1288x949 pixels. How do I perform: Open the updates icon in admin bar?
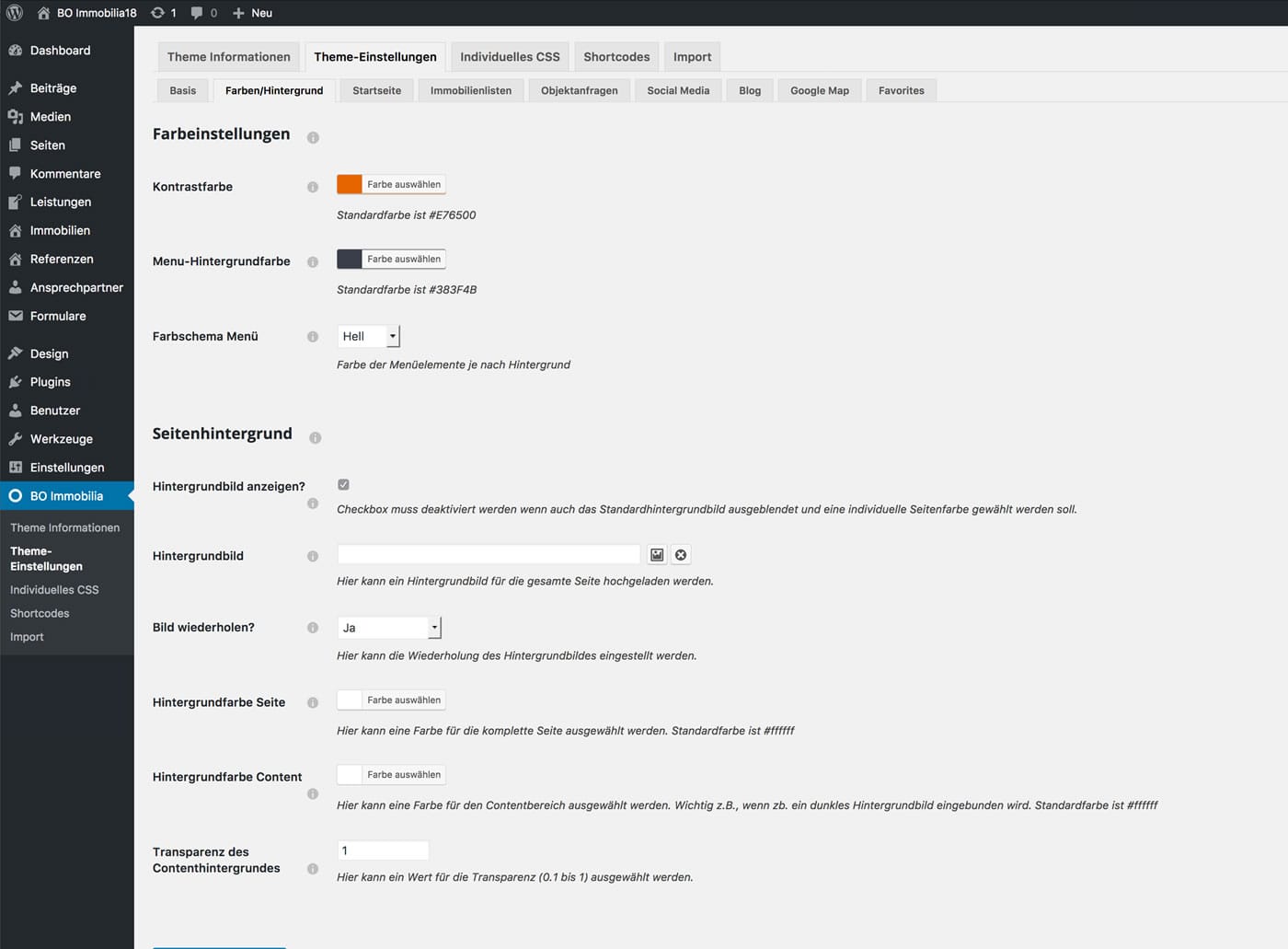[163, 13]
